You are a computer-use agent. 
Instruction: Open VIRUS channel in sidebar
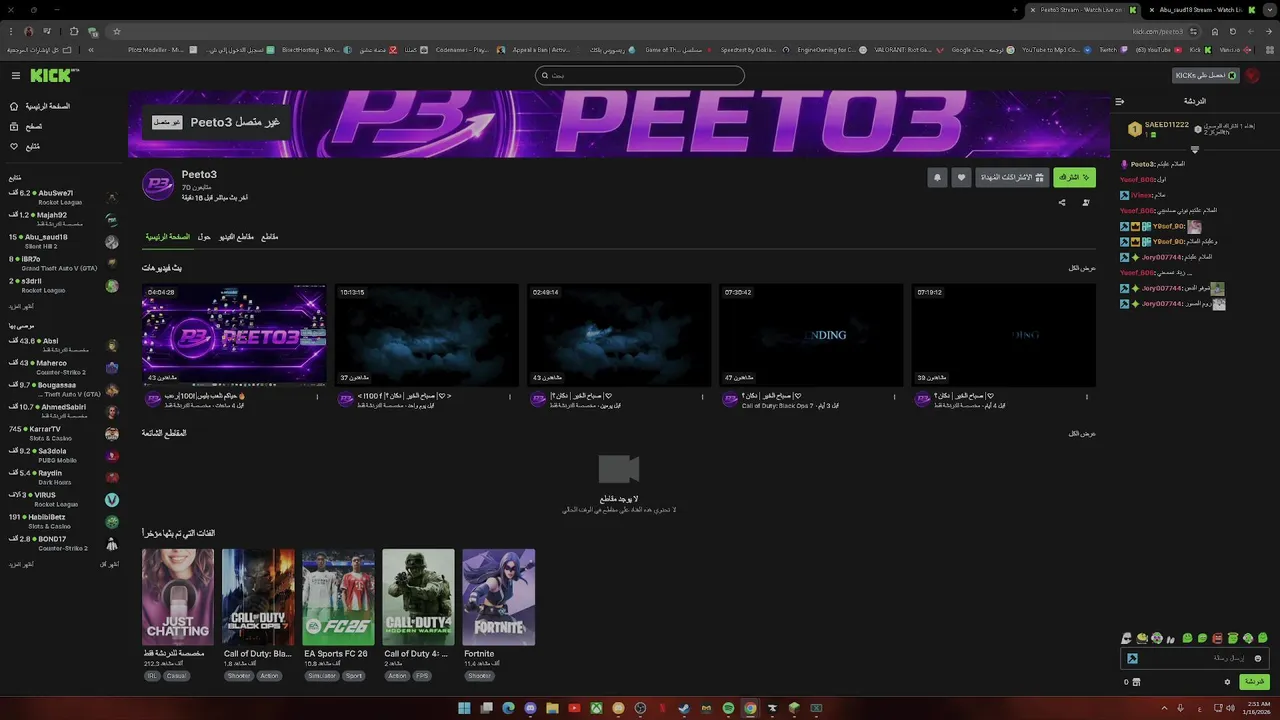(x=63, y=499)
